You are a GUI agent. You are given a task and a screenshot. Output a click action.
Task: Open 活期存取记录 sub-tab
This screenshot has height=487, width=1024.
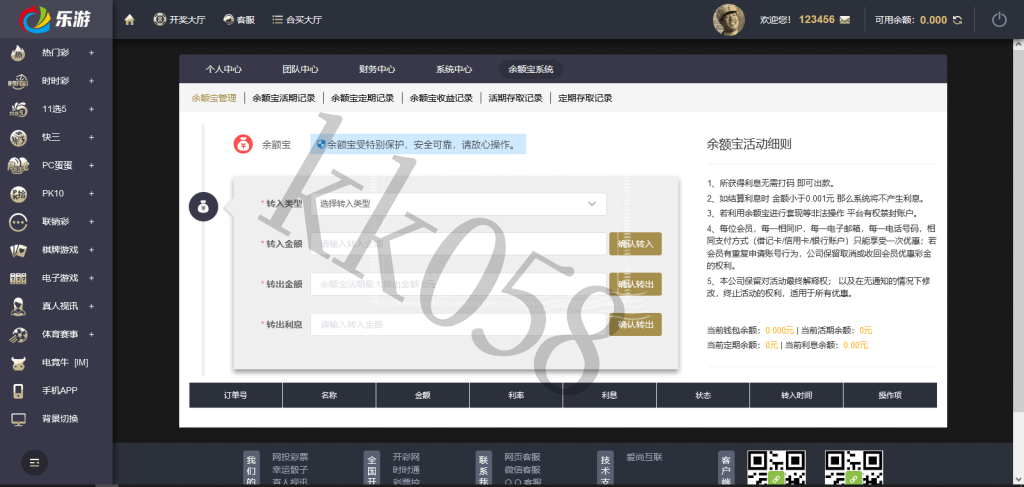[x=516, y=99]
